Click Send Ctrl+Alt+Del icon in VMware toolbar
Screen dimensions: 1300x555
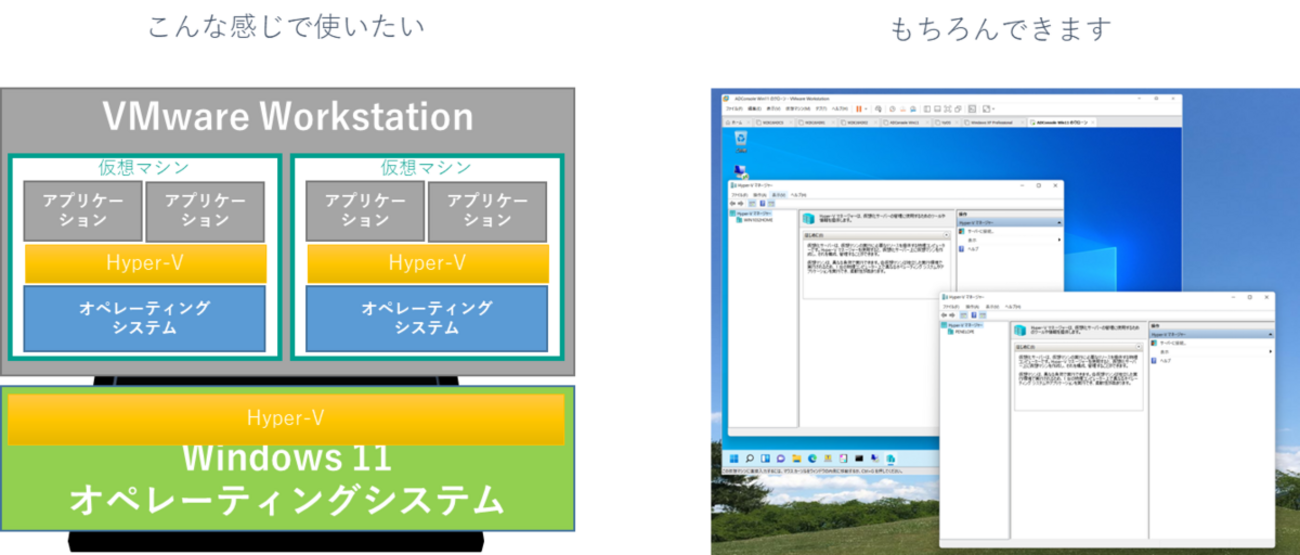(879, 109)
